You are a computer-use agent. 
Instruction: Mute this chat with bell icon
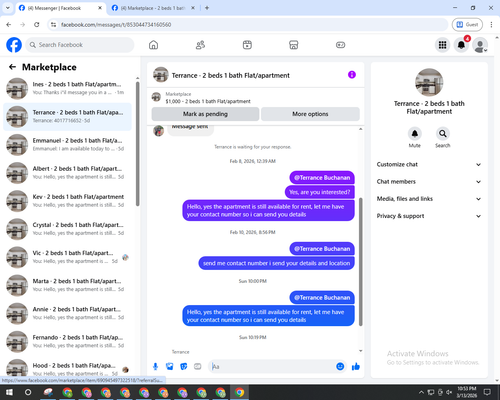pyautogui.click(x=415, y=134)
